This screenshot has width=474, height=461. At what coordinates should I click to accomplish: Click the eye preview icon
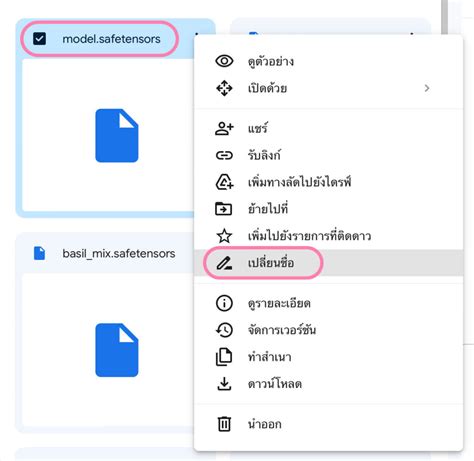click(224, 61)
